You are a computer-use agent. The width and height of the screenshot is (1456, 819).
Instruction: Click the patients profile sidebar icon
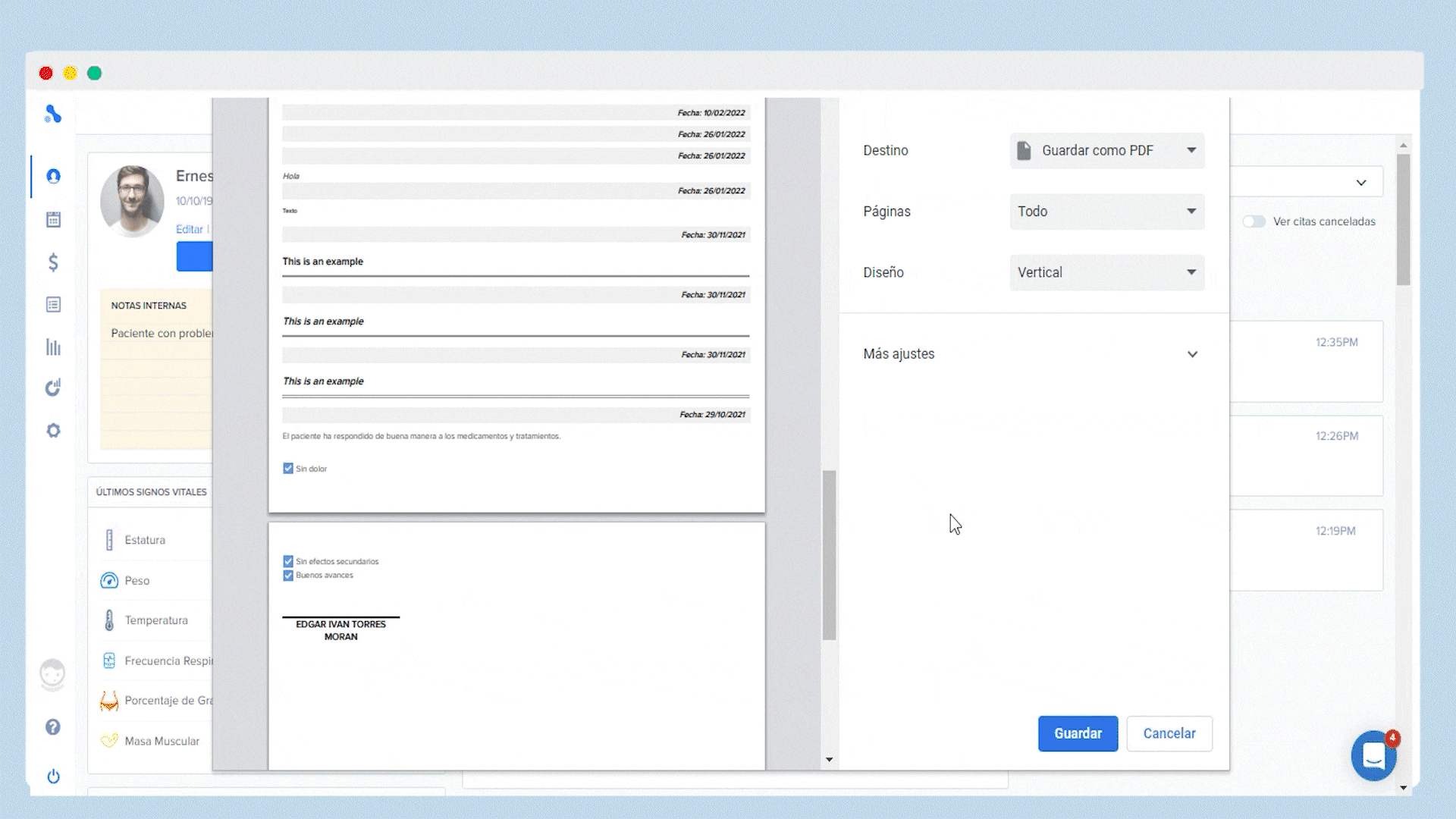pos(53,176)
